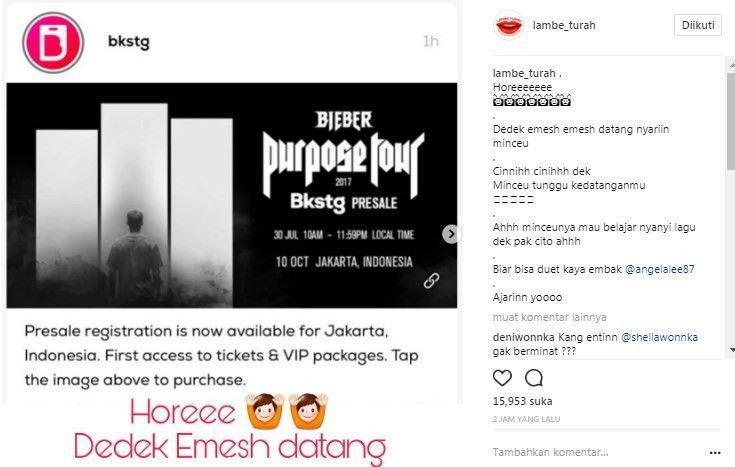Image resolution: width=735 pixels, height=467 pixels.
Task: Open the bkstg pink profile logo
Action: click(53, 42)
